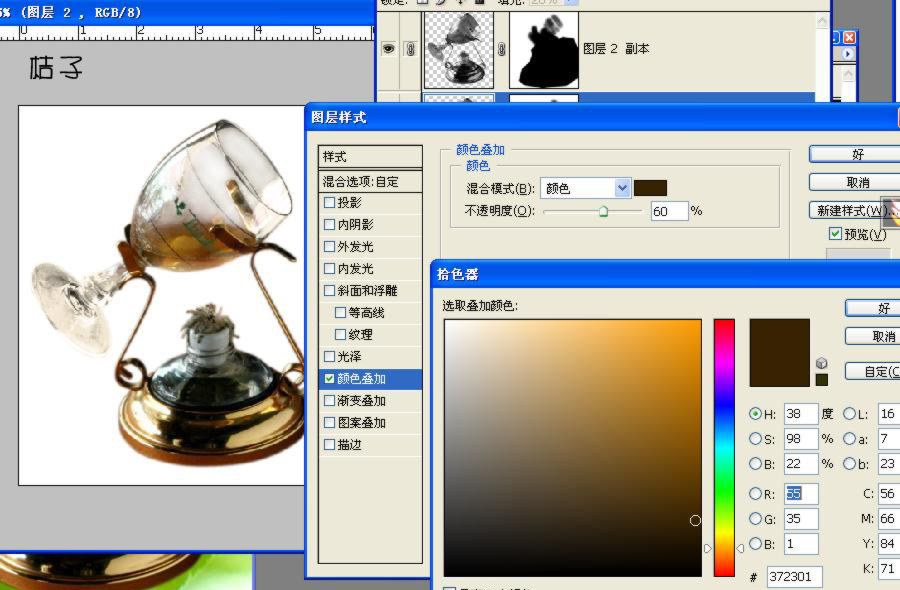Select the S saturation radio button
Image resolution: width=900 pixels, height=590 pixels.
[x=755, y=438]
